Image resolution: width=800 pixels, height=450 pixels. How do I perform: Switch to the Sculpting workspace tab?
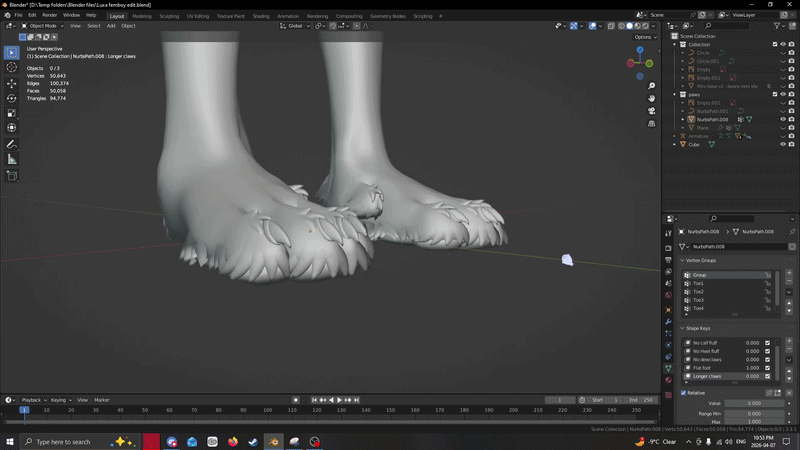coord(169,16)
